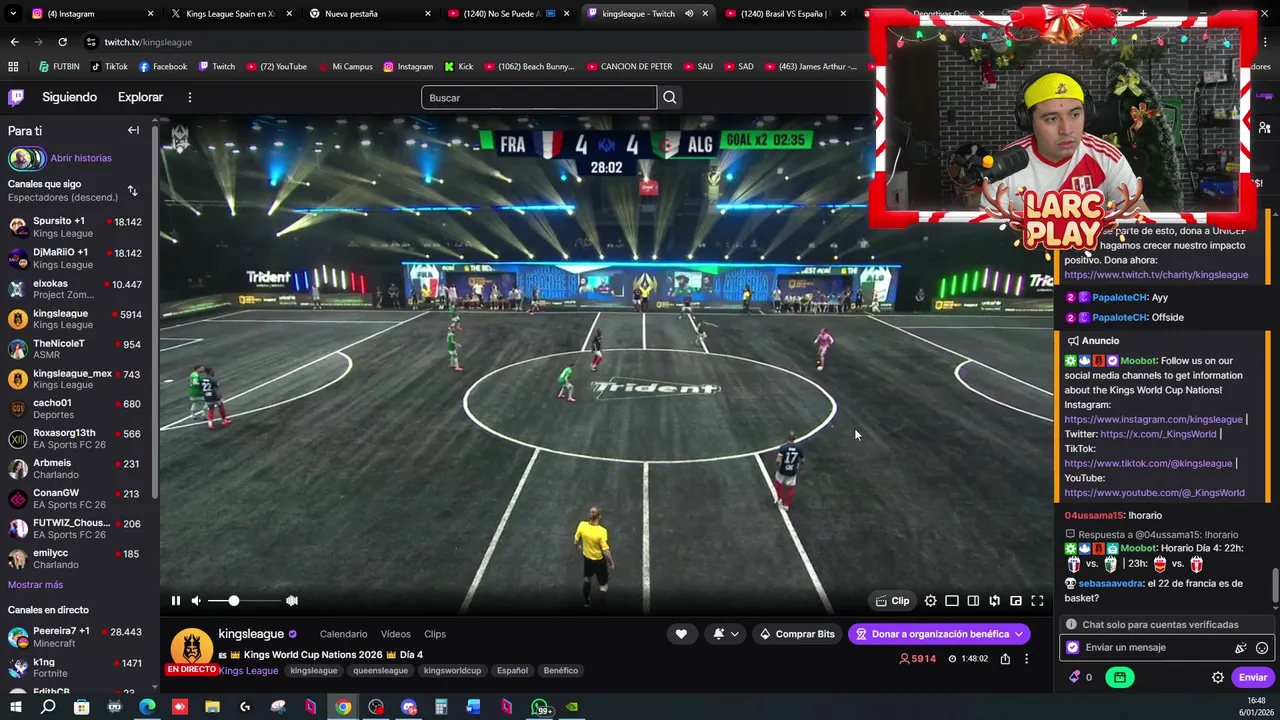Open the emote picker smiley

pyautogui.click(x=1262, y=648)
